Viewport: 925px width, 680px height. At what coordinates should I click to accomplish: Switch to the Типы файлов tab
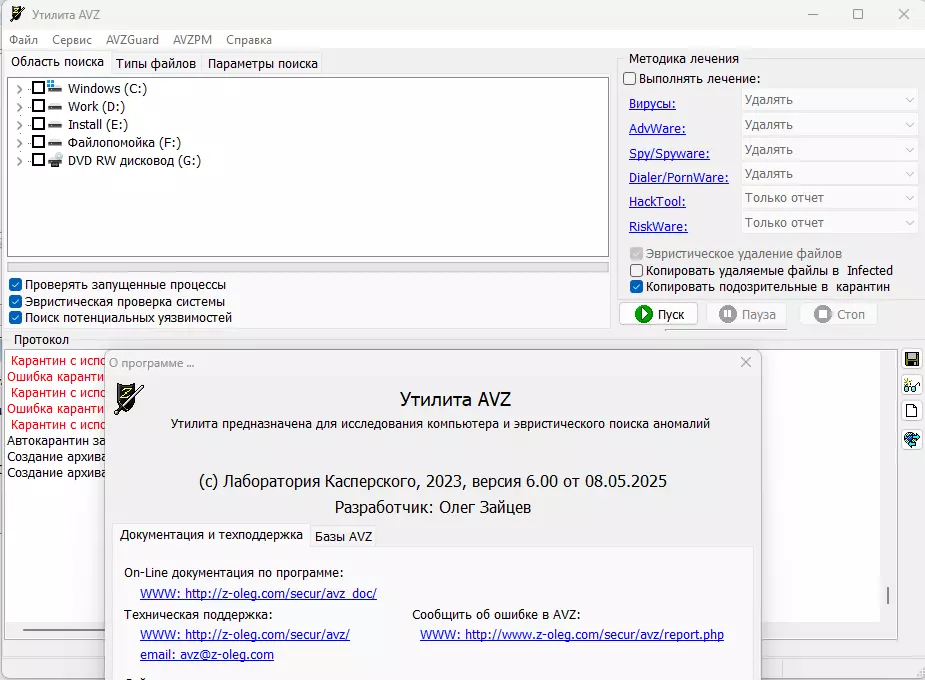[x=156, y=64]
